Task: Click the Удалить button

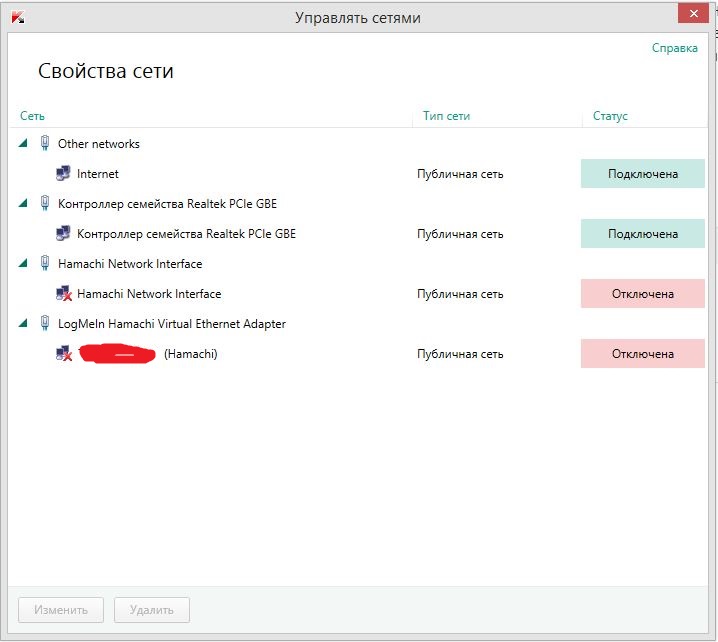Action: pyautogui.click(x=152, y=609)
